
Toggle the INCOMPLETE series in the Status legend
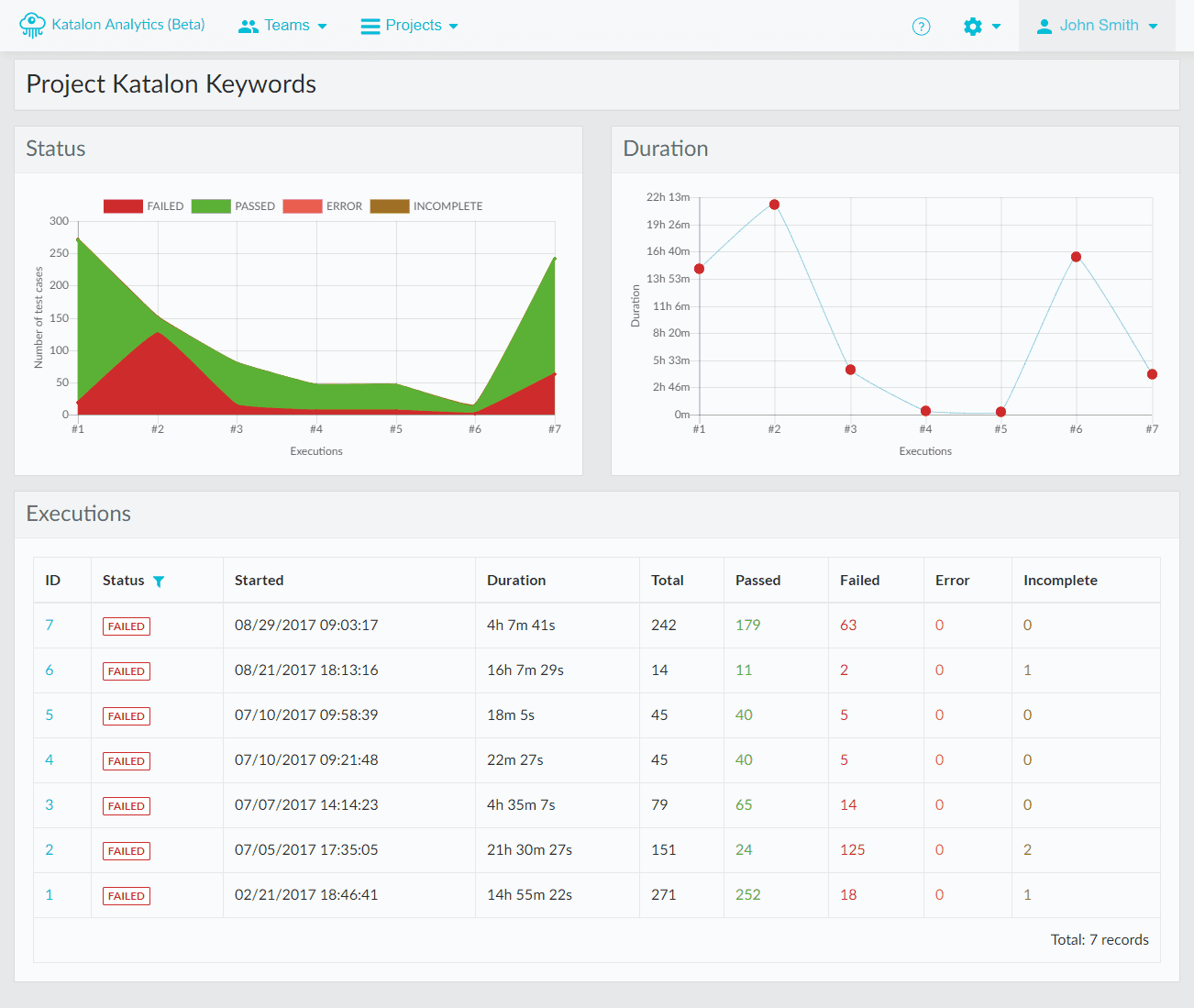(426, 205)
